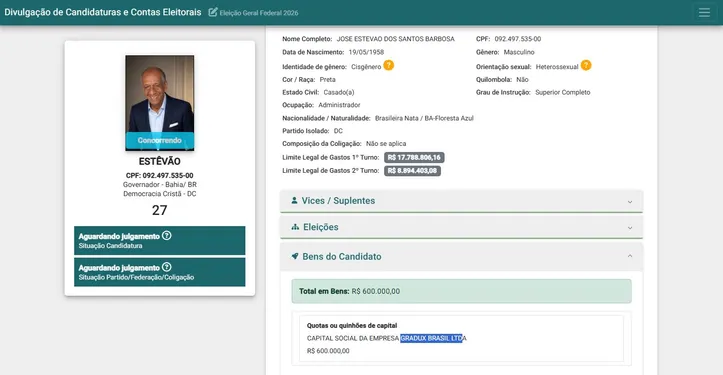
Task: Click the hierarchy icon beside Eleições
Action: (295, 227)
